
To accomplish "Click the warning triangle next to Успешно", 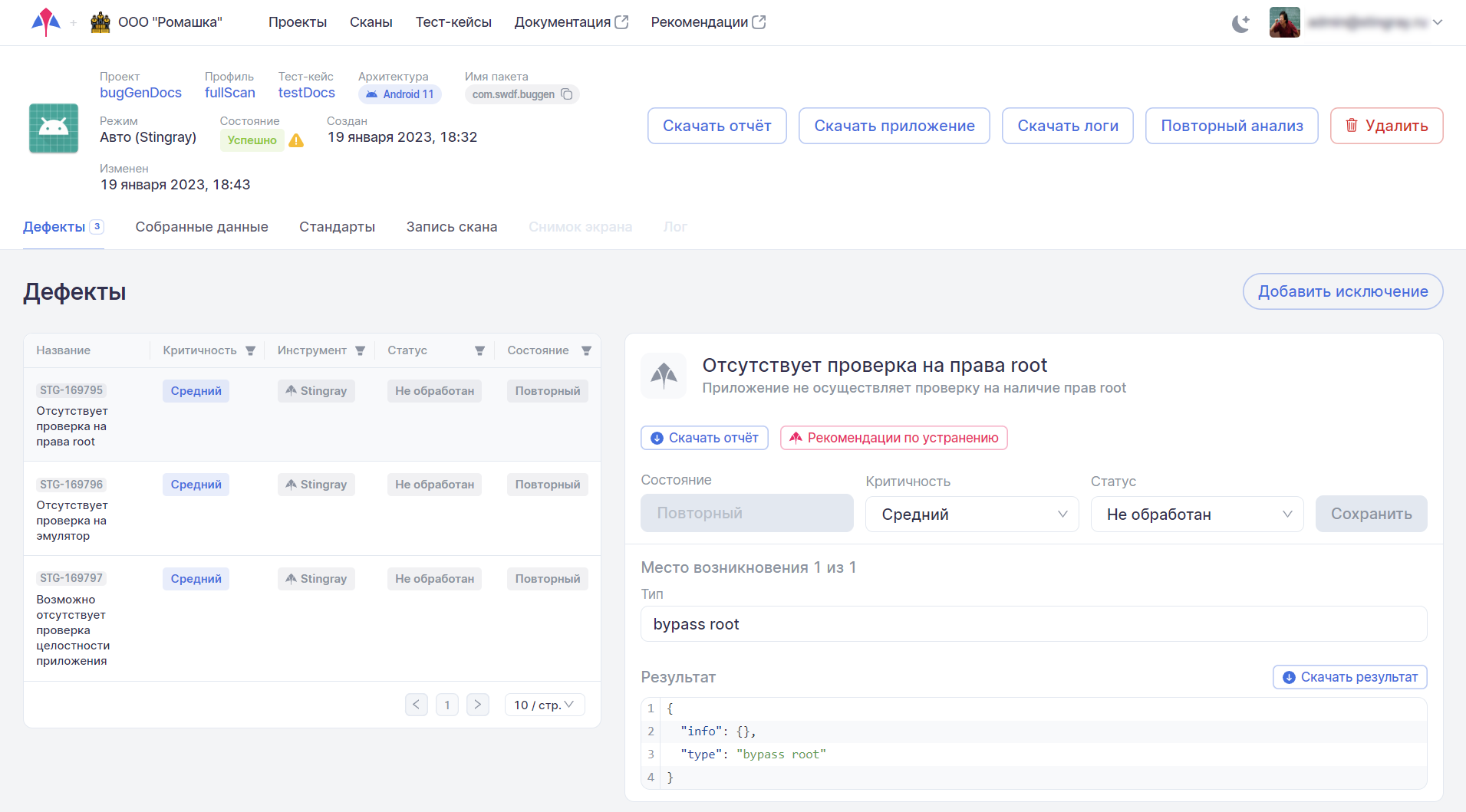I will click(x=296, y=140).
